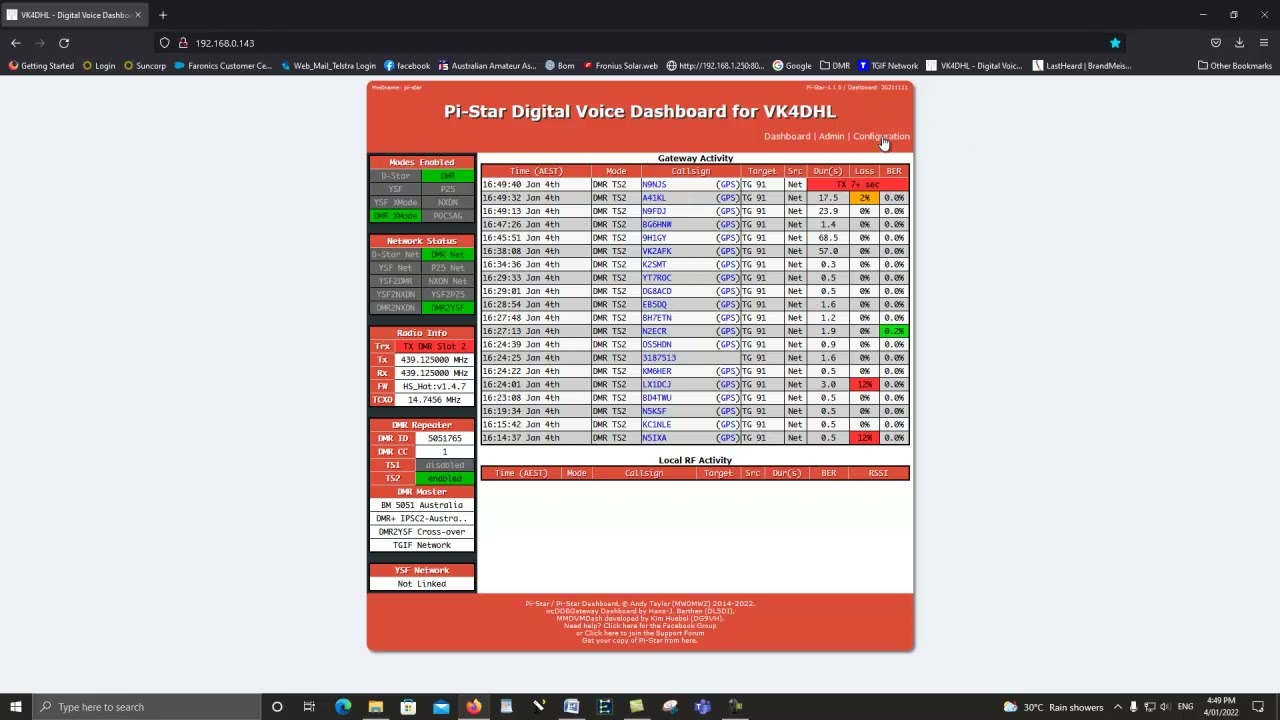Open callsign A41KL link

(x=654, y=198)
